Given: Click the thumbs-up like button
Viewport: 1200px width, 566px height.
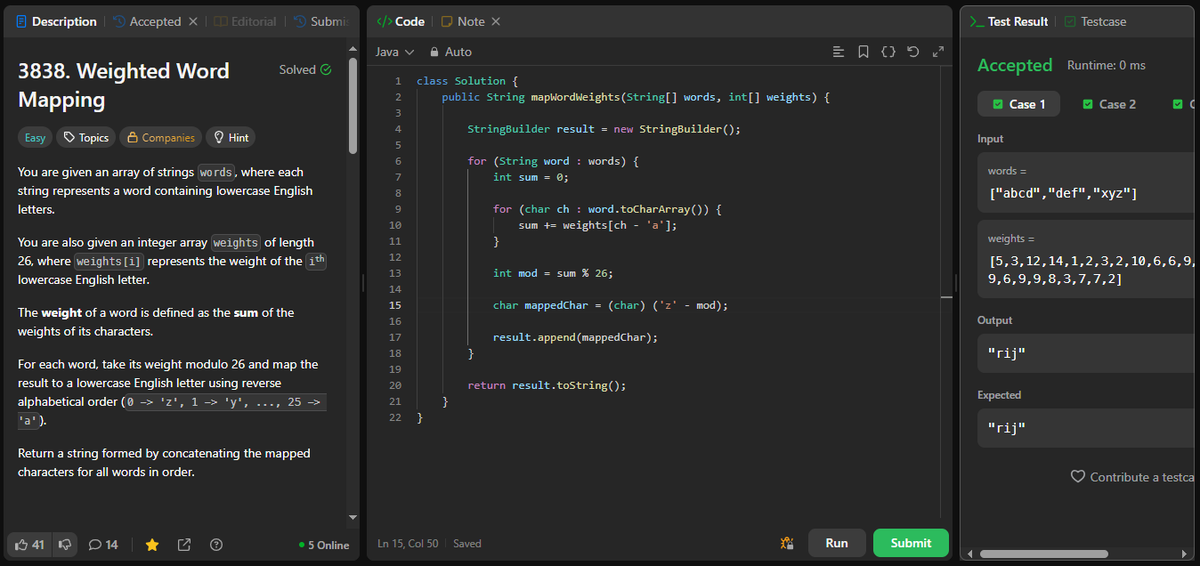Looking at the screenshot, I should click(31, 544).
